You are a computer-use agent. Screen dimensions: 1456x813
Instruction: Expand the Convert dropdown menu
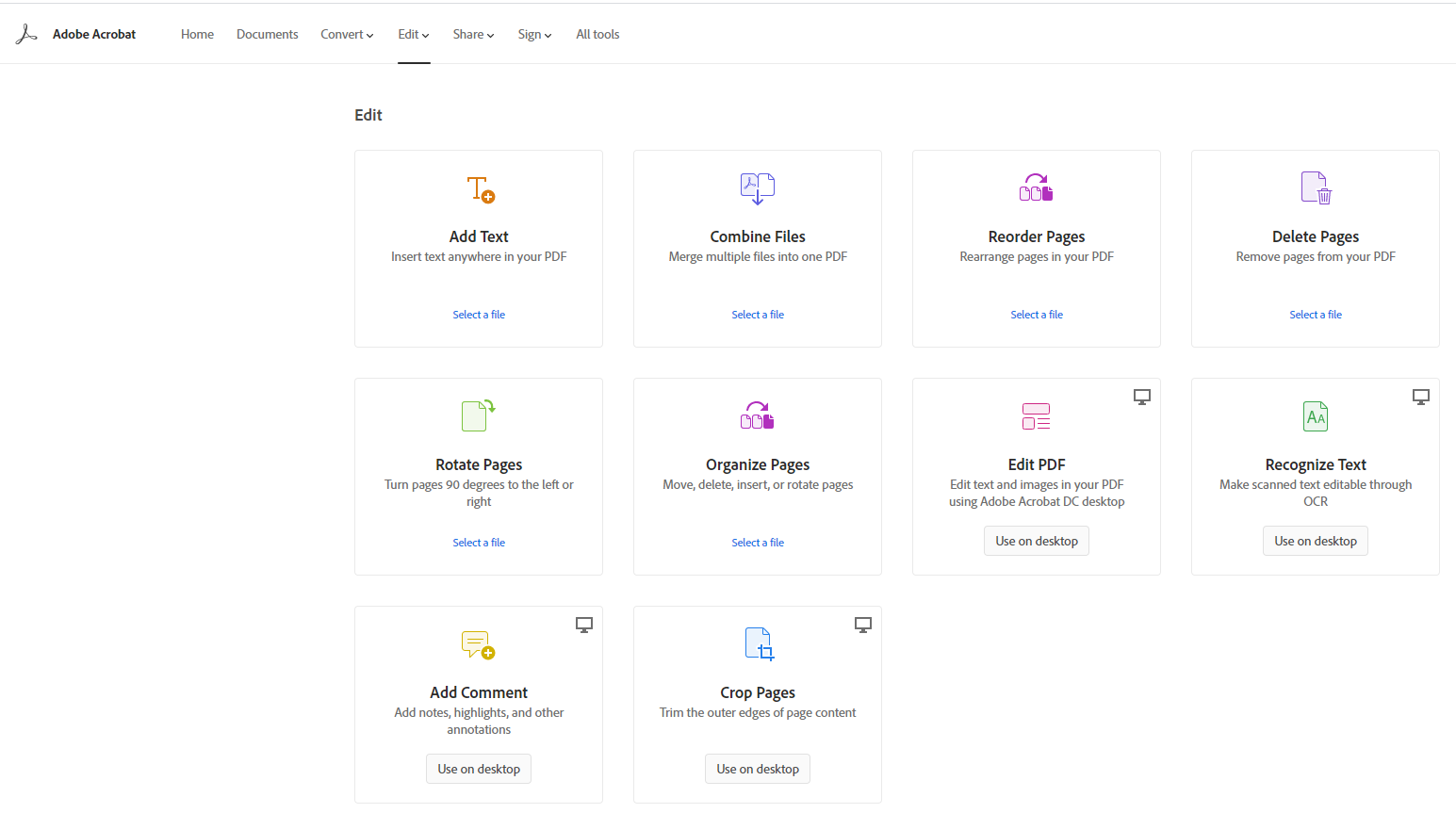347,34
